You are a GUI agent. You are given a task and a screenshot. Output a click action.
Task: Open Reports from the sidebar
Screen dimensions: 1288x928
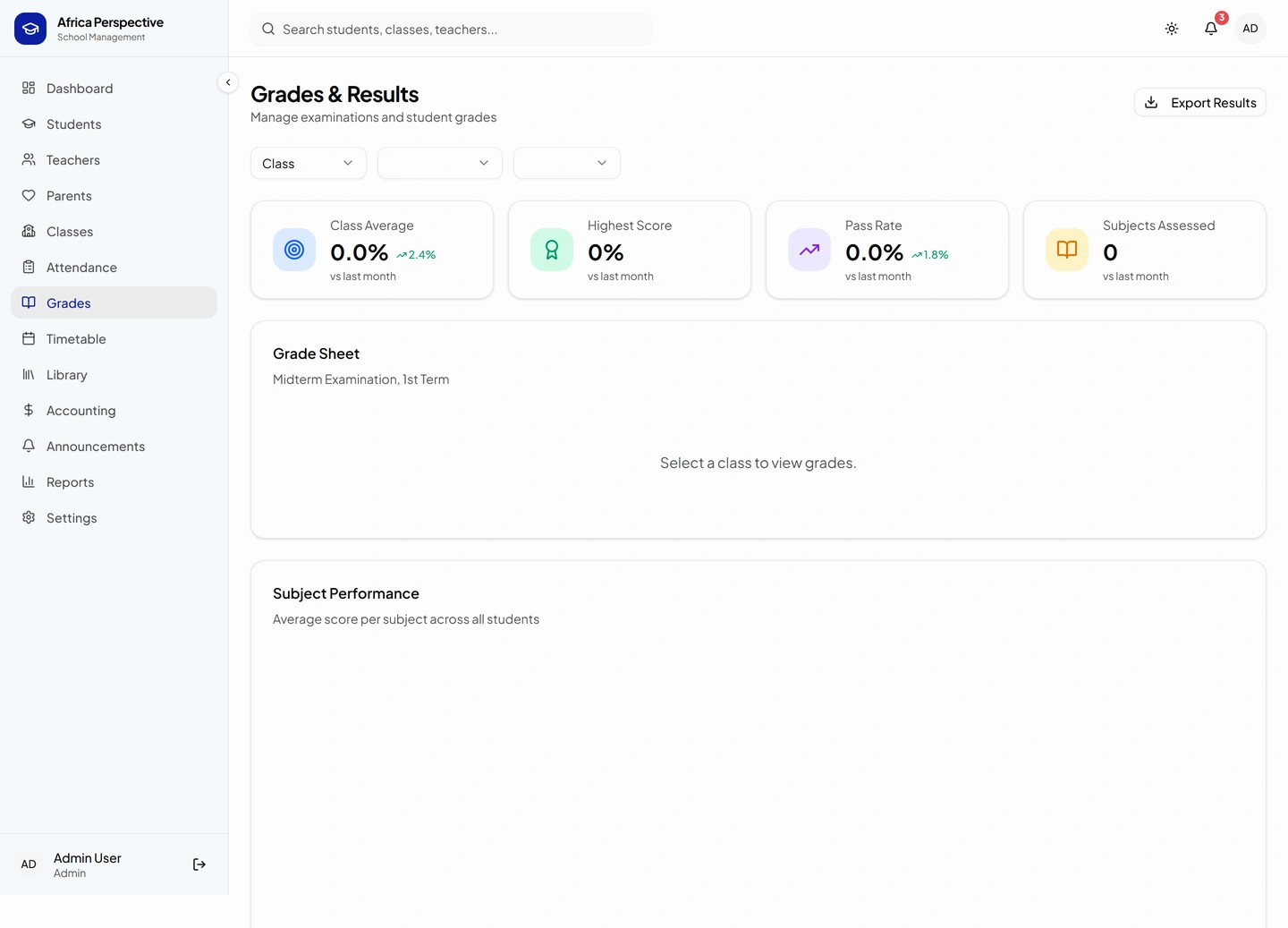114,481
